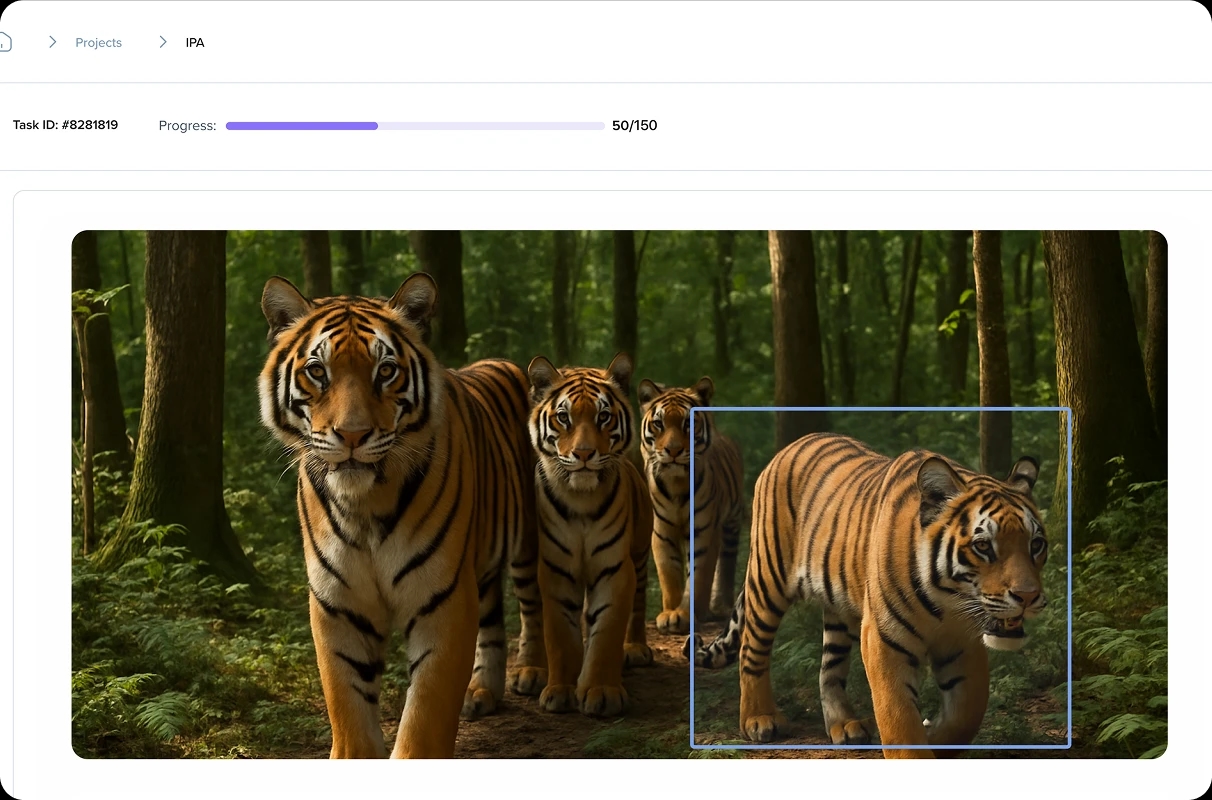Select the bounding box's top-right corner
Viewport: 1212px width, 800px height.
click(1069, 409)
